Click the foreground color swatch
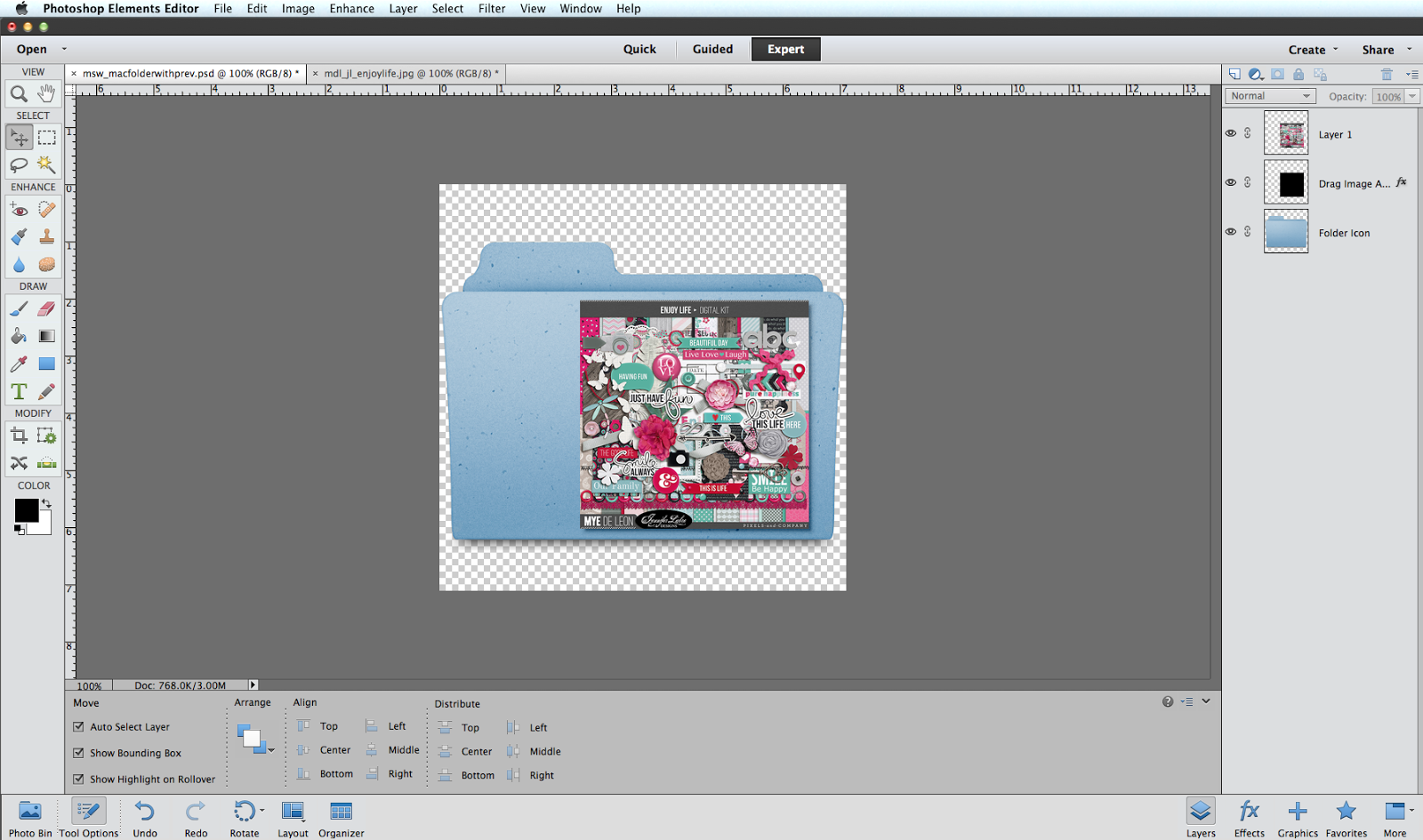The image size is (1423, 840). [26, 510]
